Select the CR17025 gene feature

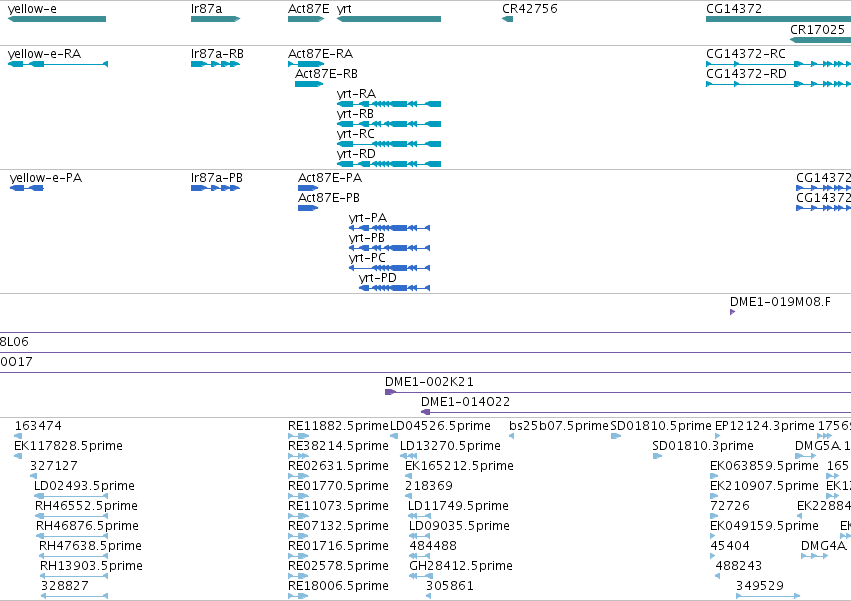pyautogui.click(x=820, y=40)
